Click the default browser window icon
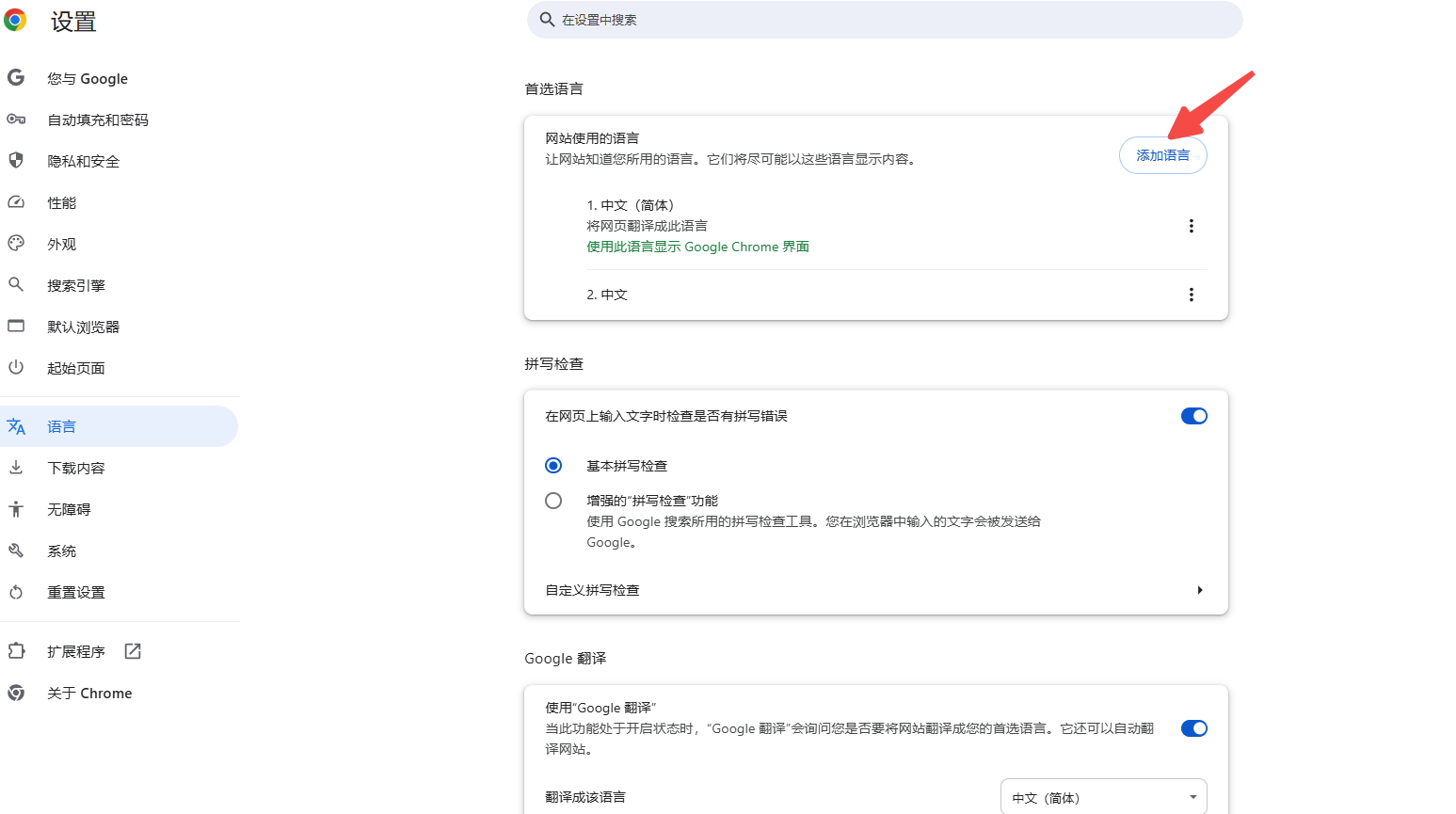Image resolution: width=1456 pixels, height=814 pixels. [x=16, y=326]
